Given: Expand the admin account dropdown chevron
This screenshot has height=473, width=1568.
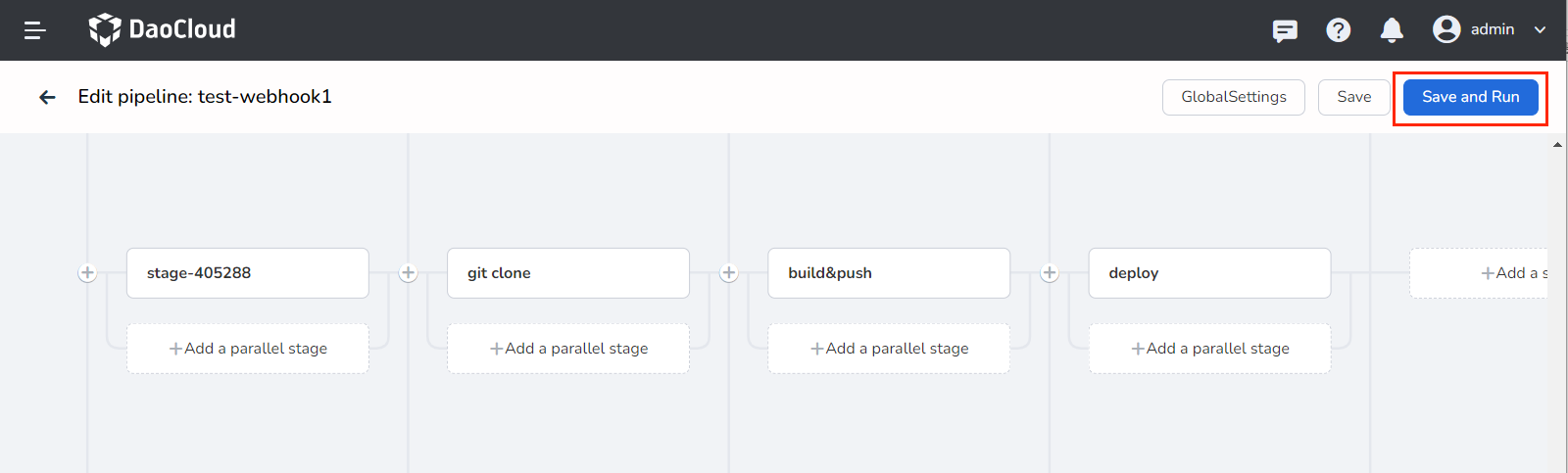Looking at the screenshot, I should click(1540, 29).
